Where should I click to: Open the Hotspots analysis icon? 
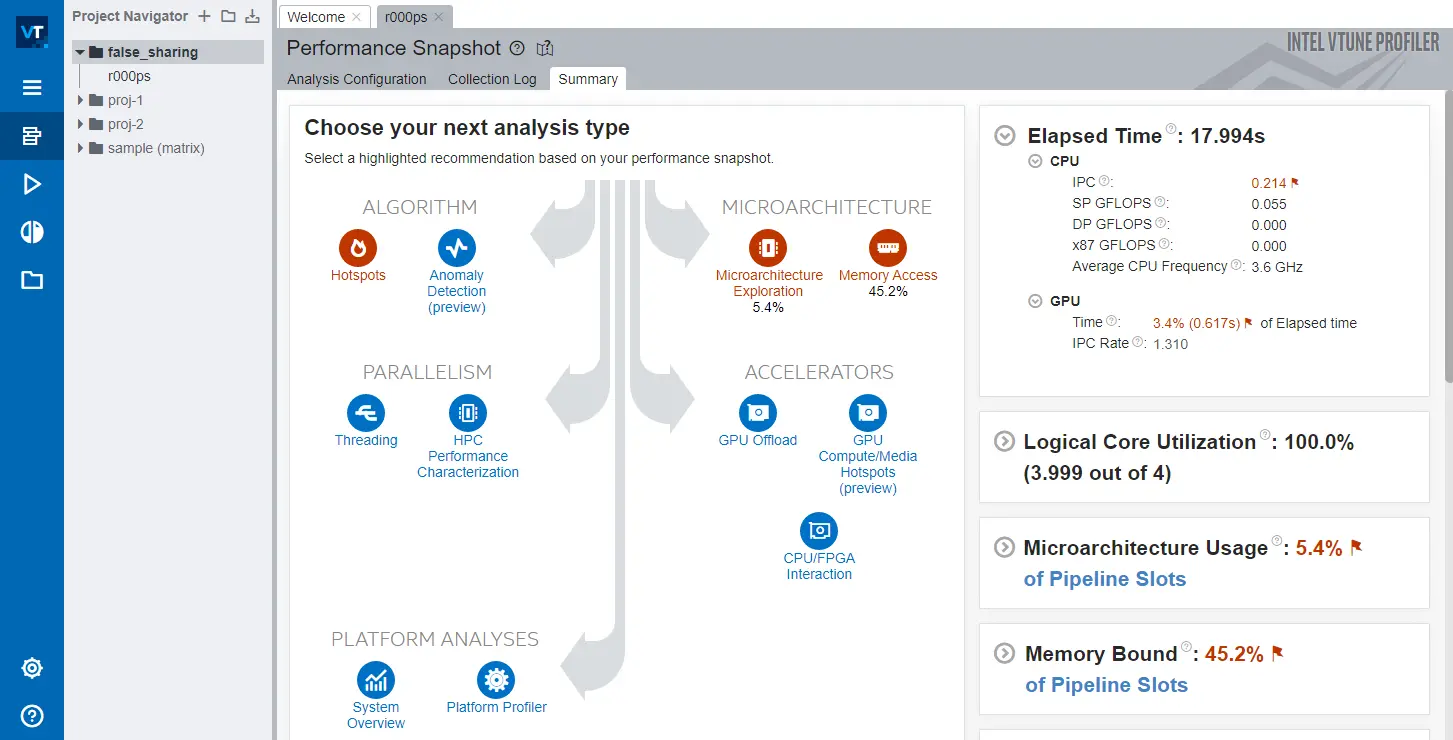(x=358, y=247)
